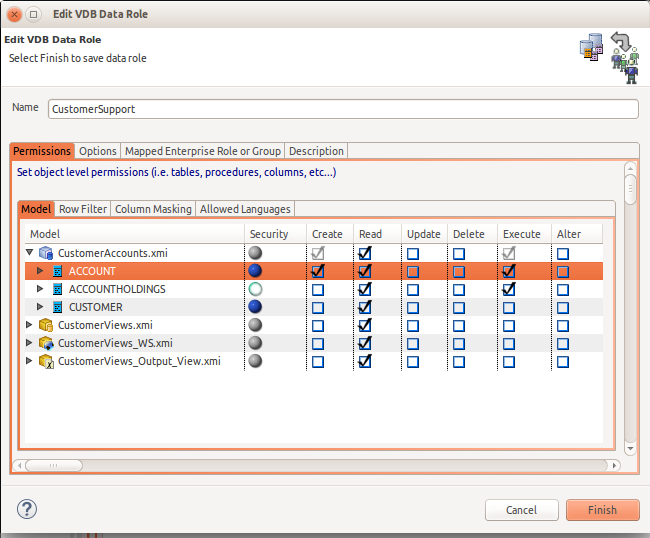Open the help question mark icon
This screenshot has height=538, width=650.
(27, 509)
